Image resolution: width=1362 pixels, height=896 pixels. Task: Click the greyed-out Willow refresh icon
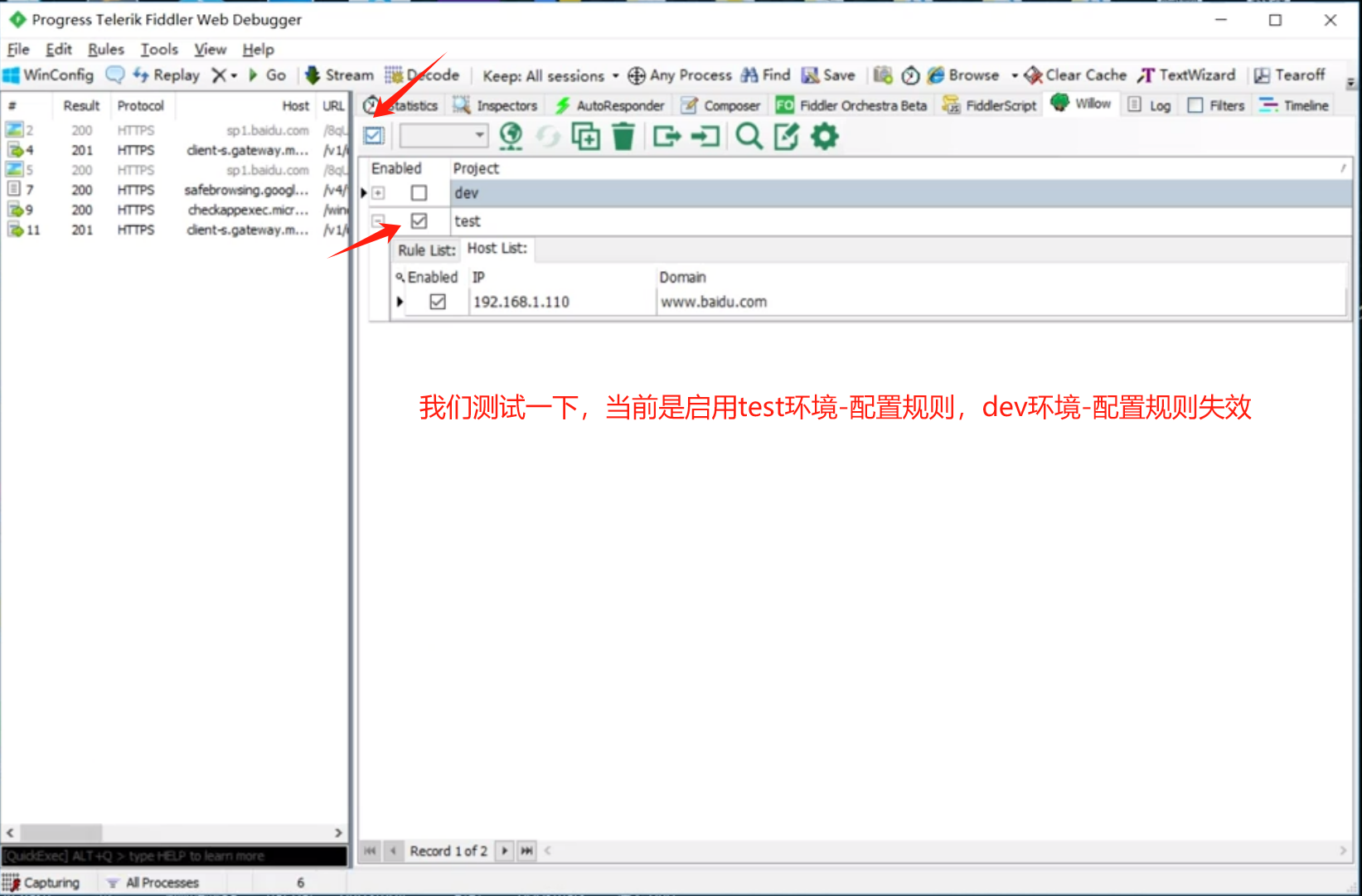(548, 136)
